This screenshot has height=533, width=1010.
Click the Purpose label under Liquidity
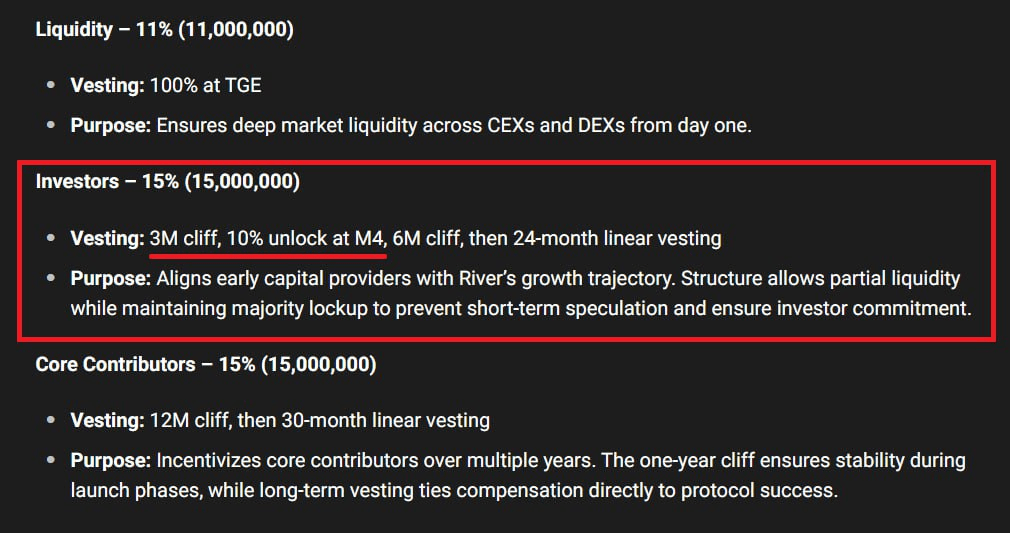click(110, 126)
